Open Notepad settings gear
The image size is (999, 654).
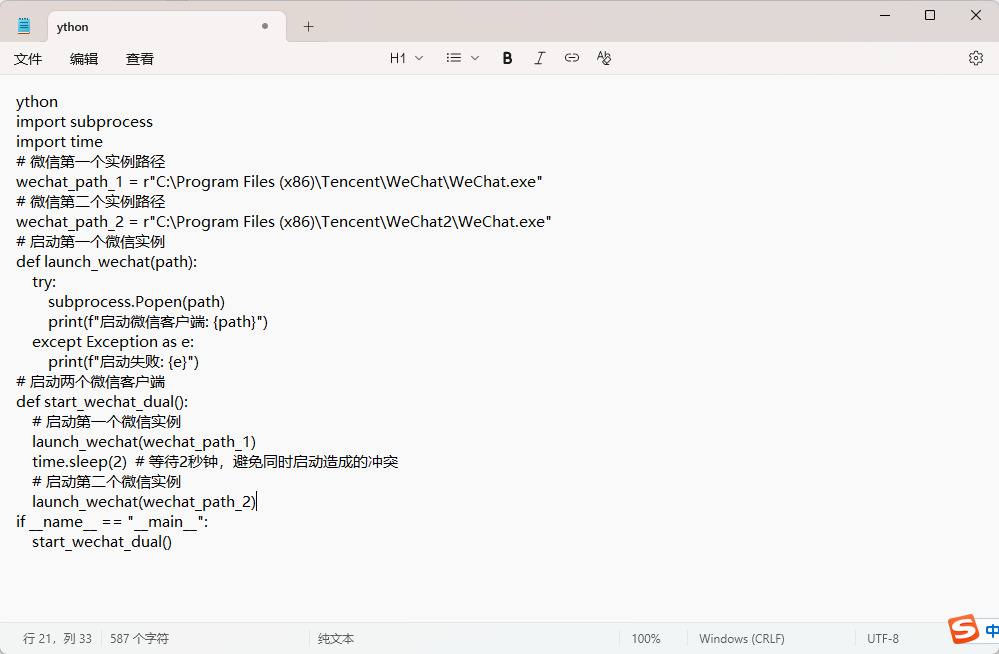tap(975, 58)
